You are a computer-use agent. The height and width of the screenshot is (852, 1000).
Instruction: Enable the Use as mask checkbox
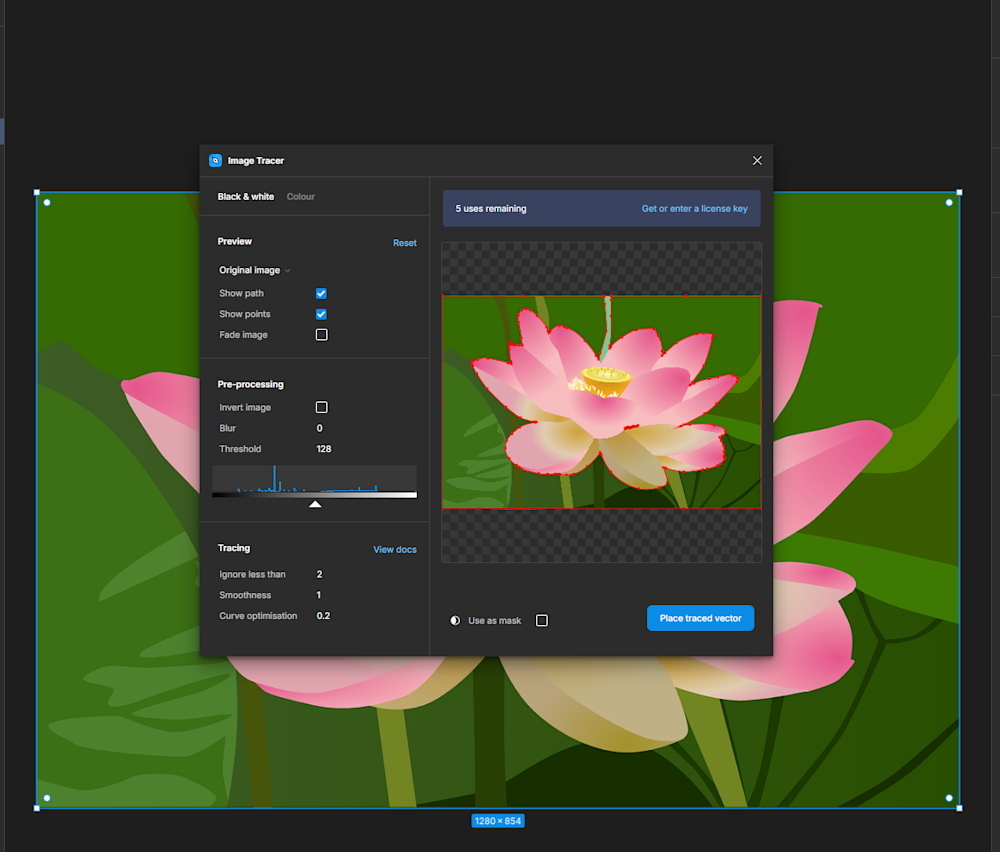542,621
